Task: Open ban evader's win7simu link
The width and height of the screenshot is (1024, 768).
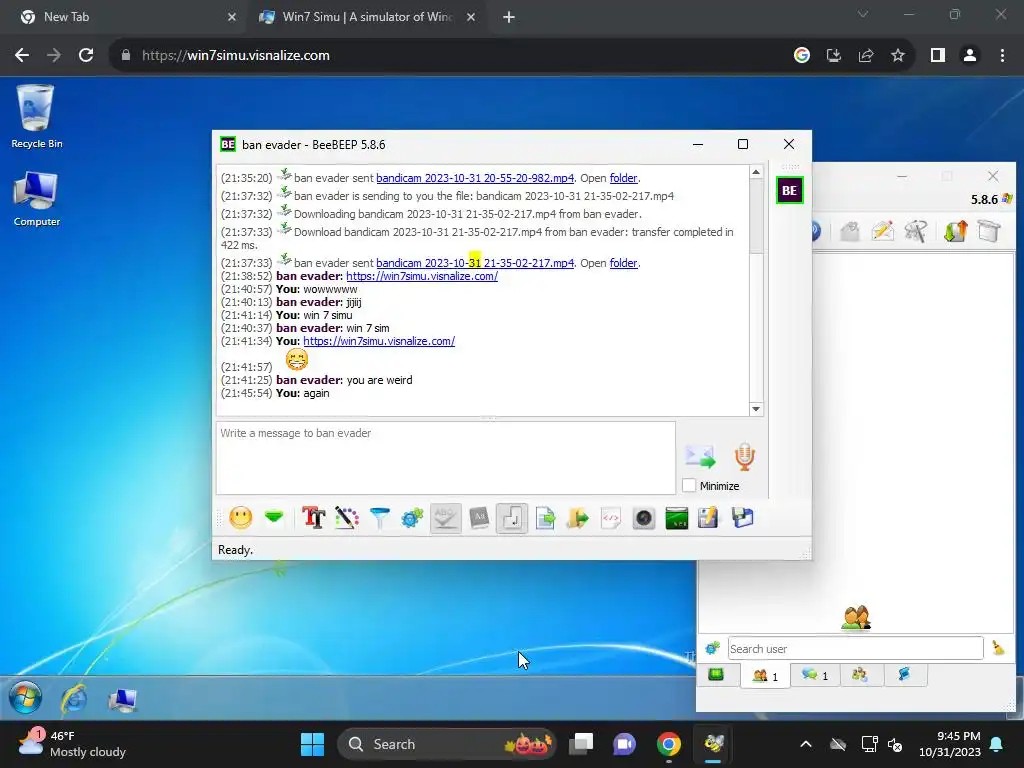Action: pyautogui.click(x=422, y=276)
